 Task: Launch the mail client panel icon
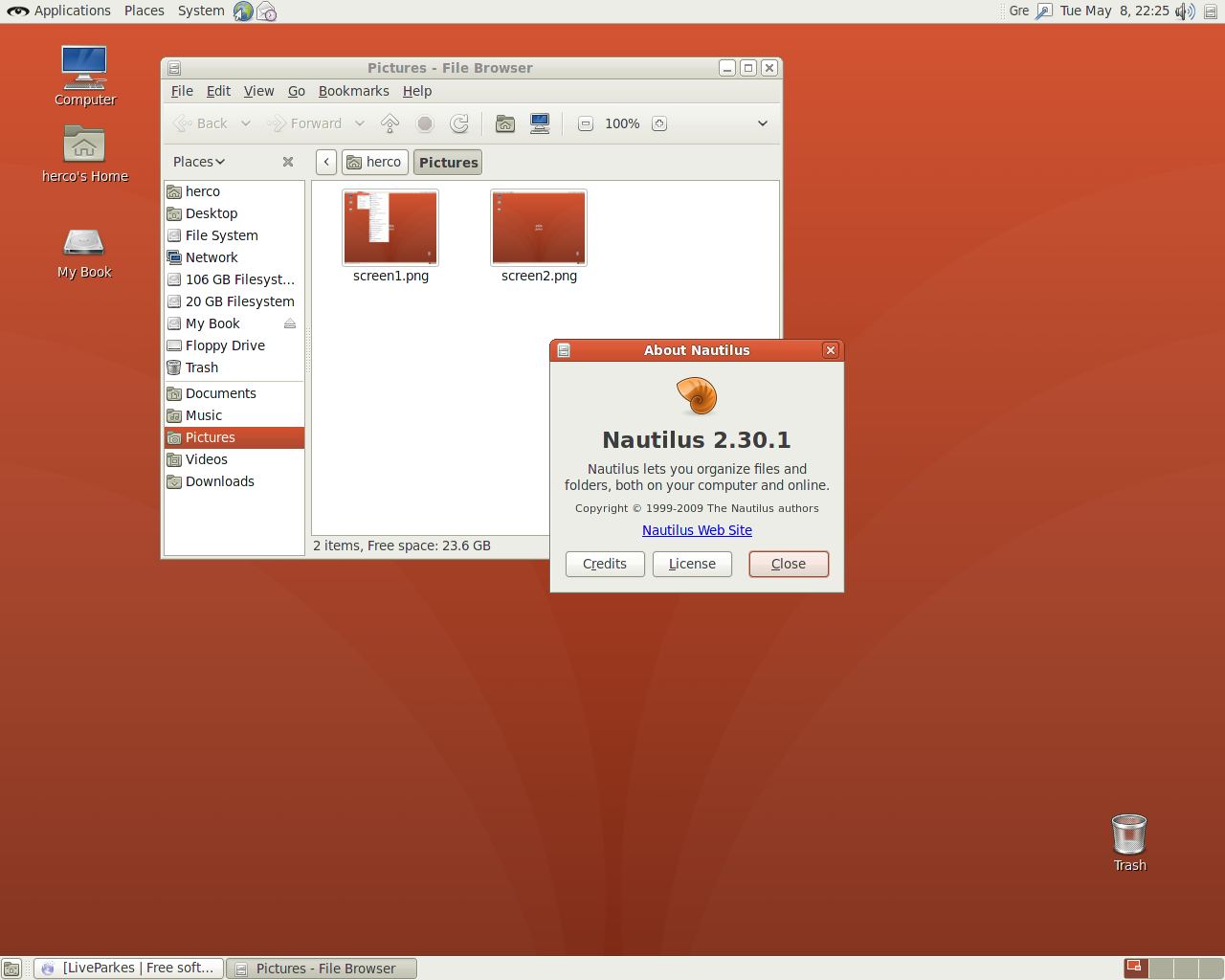tap(267, 11)
